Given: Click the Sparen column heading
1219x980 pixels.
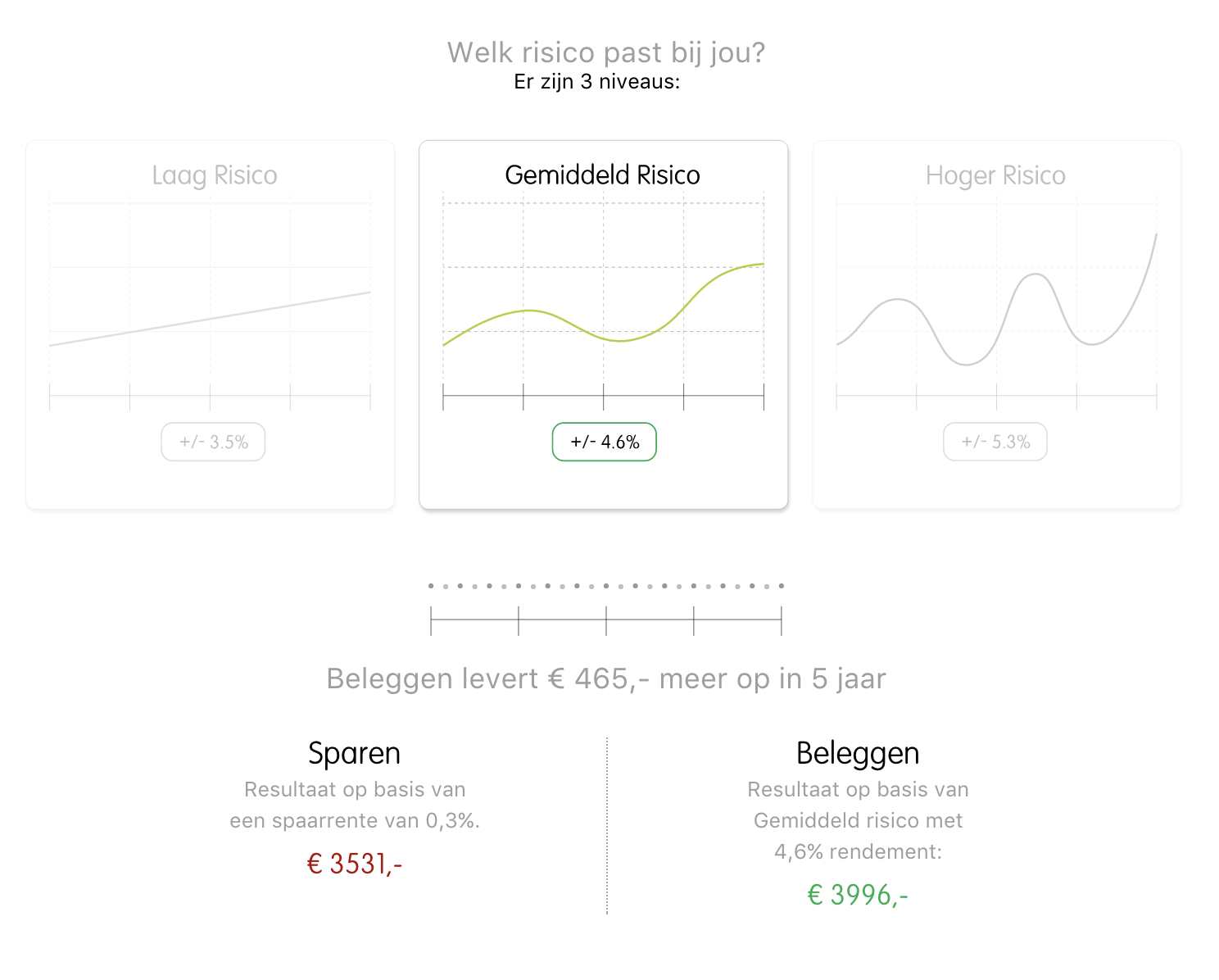Looking at the screenshot, I should point(355,753).
